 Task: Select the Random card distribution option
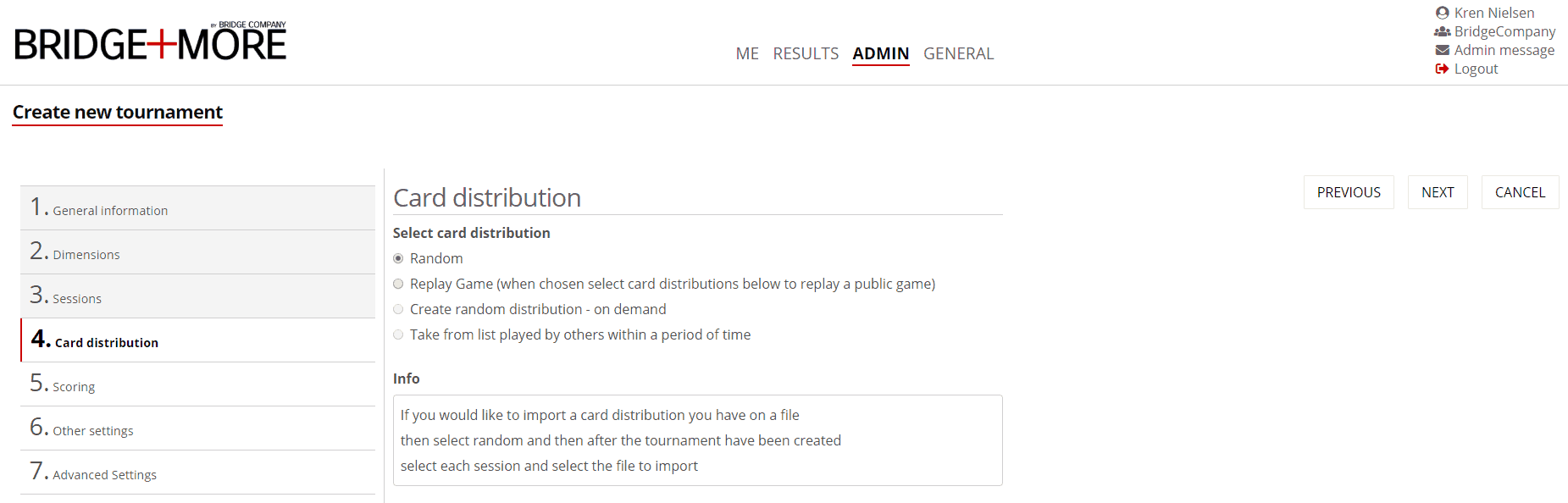[x=398, y=258]
